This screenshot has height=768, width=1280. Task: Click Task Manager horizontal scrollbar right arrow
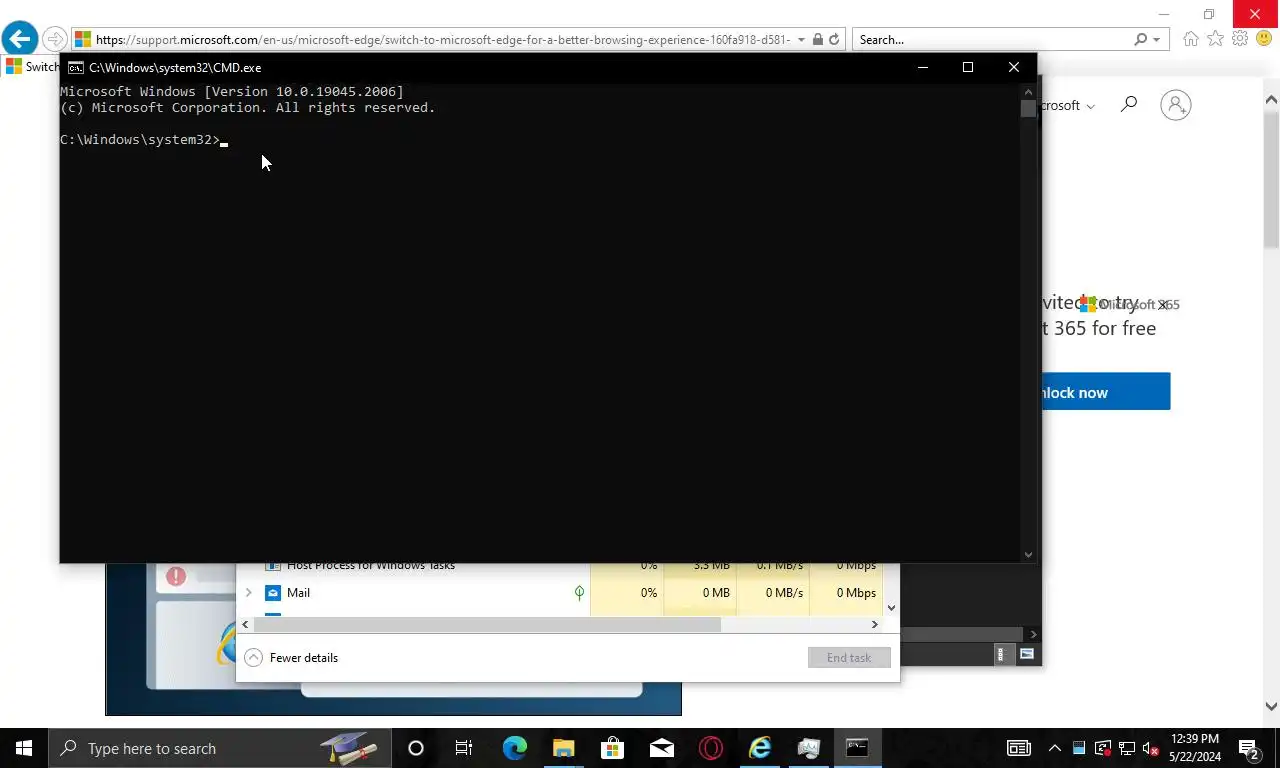875,624
